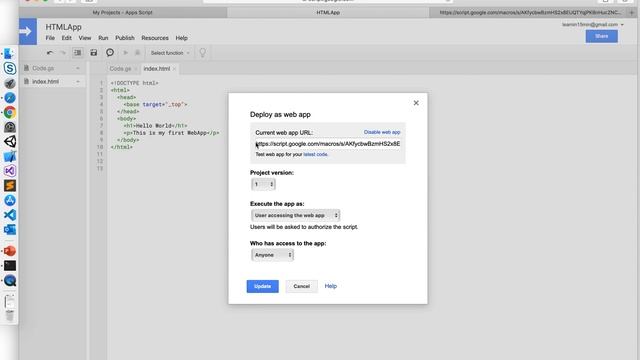Switch to script.google.com macros browser tab
Viewport: 640px width, 360px height.
pyautogui.click(x=529, y=13)
